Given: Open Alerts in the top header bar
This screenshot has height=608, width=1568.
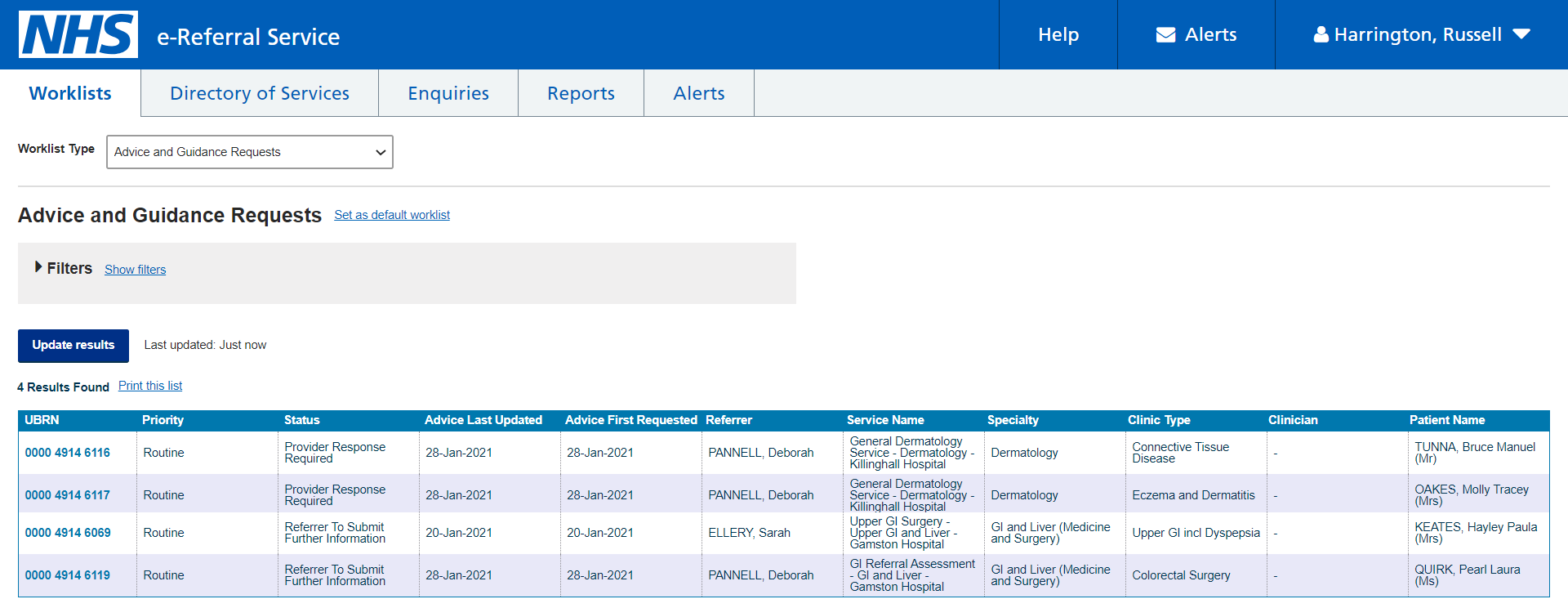Looking at the screenshot, I should (x=1196, y=34).
